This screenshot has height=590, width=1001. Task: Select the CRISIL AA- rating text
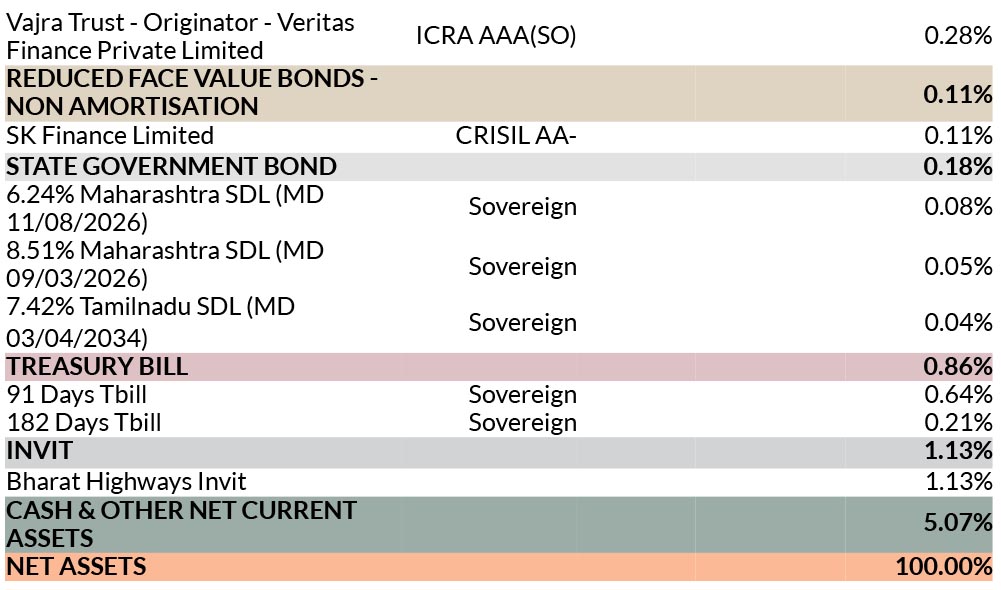point(516,136)
